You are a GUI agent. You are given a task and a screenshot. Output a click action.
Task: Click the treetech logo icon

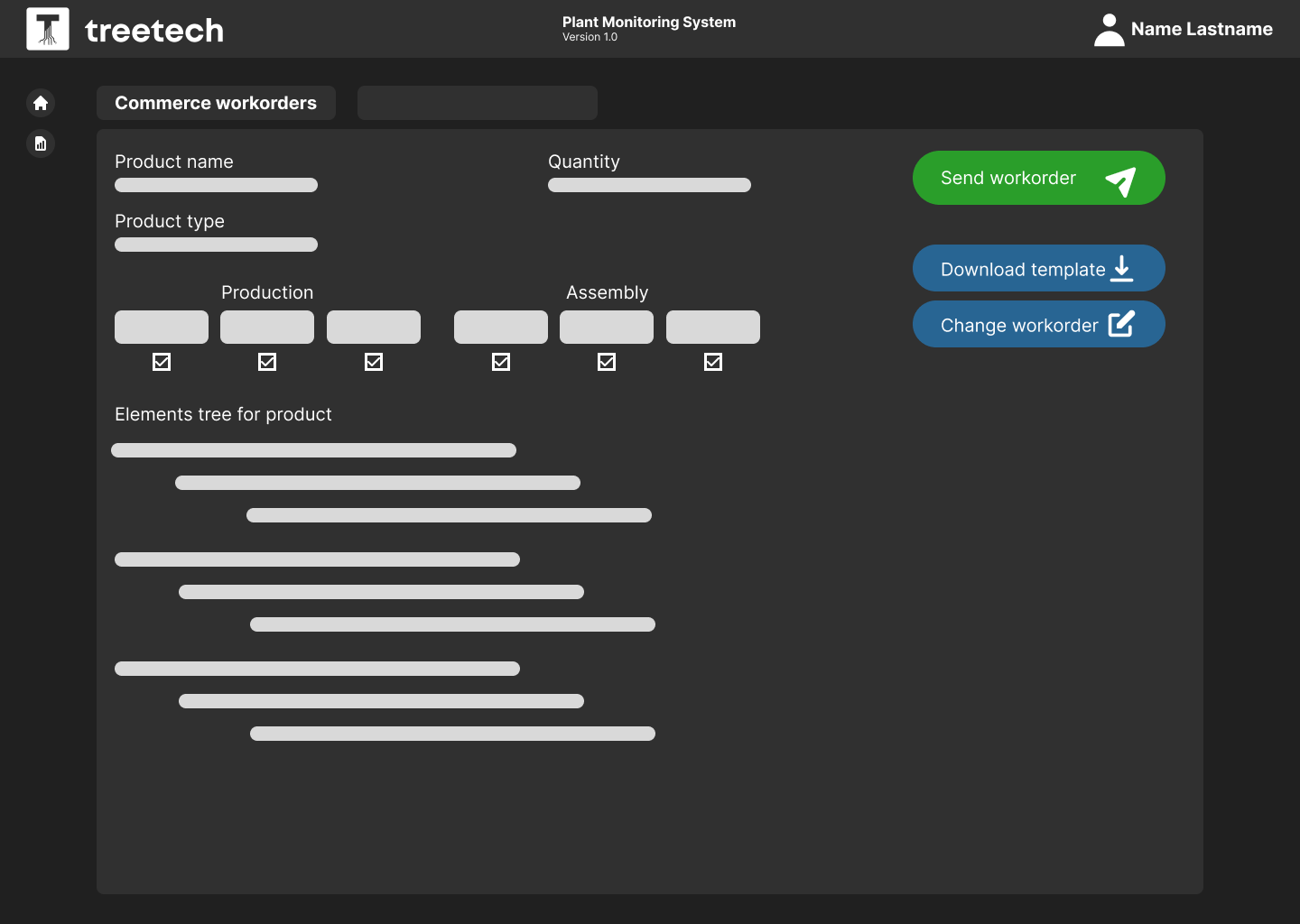[48, 29]
